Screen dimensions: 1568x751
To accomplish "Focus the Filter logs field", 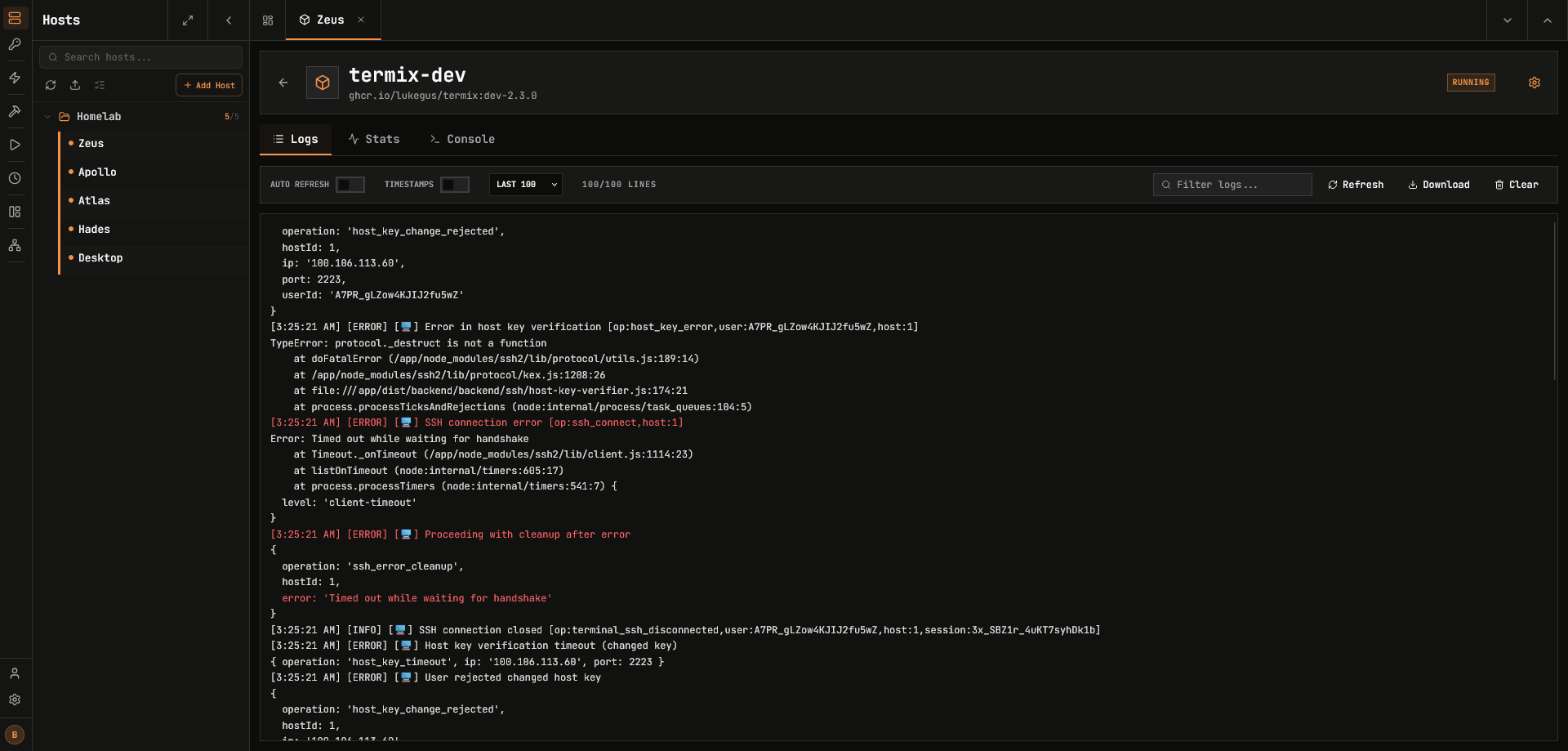I will [1232, 185].
